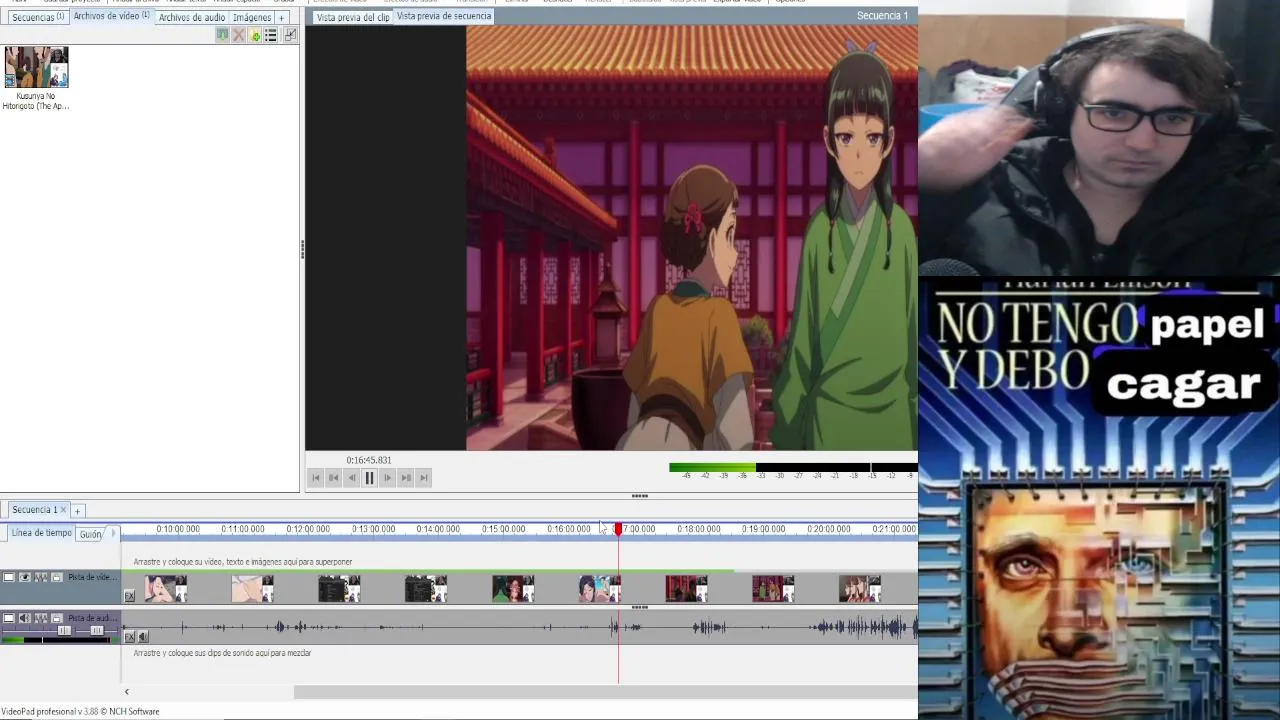
Task: Click timeline ruler at 0:12:00.000
Action: click(308, 529)
